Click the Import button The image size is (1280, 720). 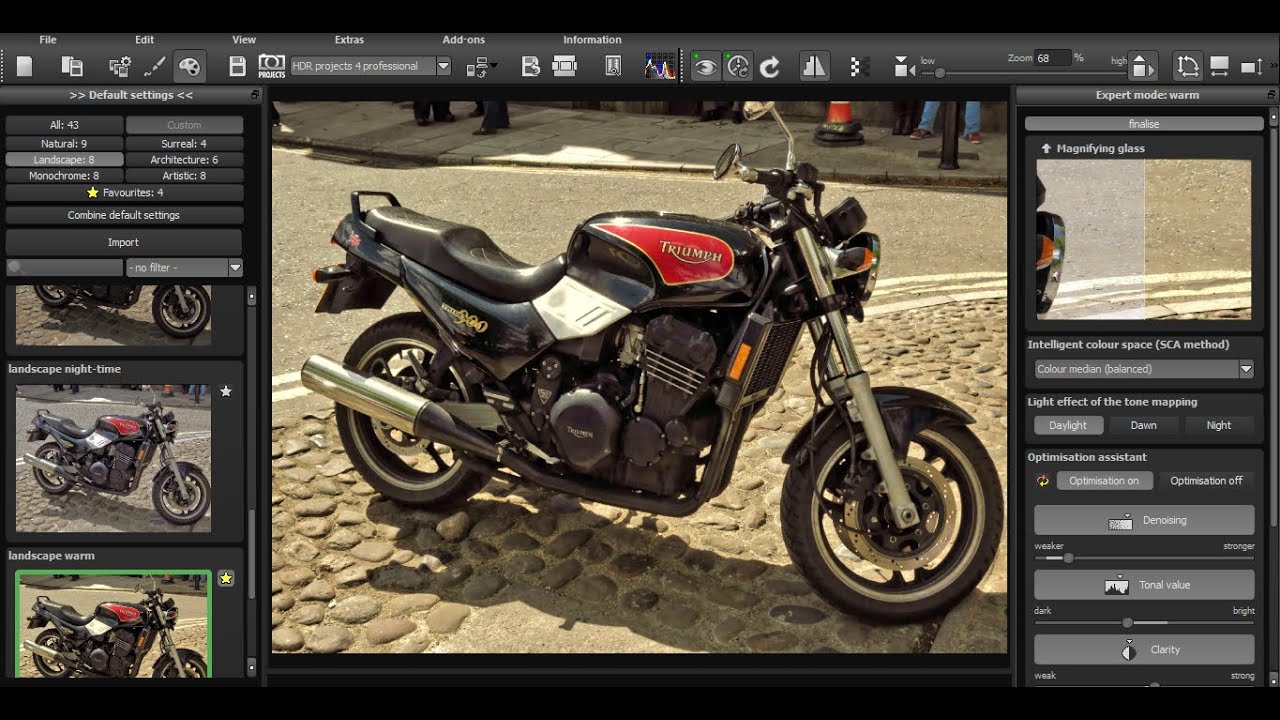click(x=124, y=242)
